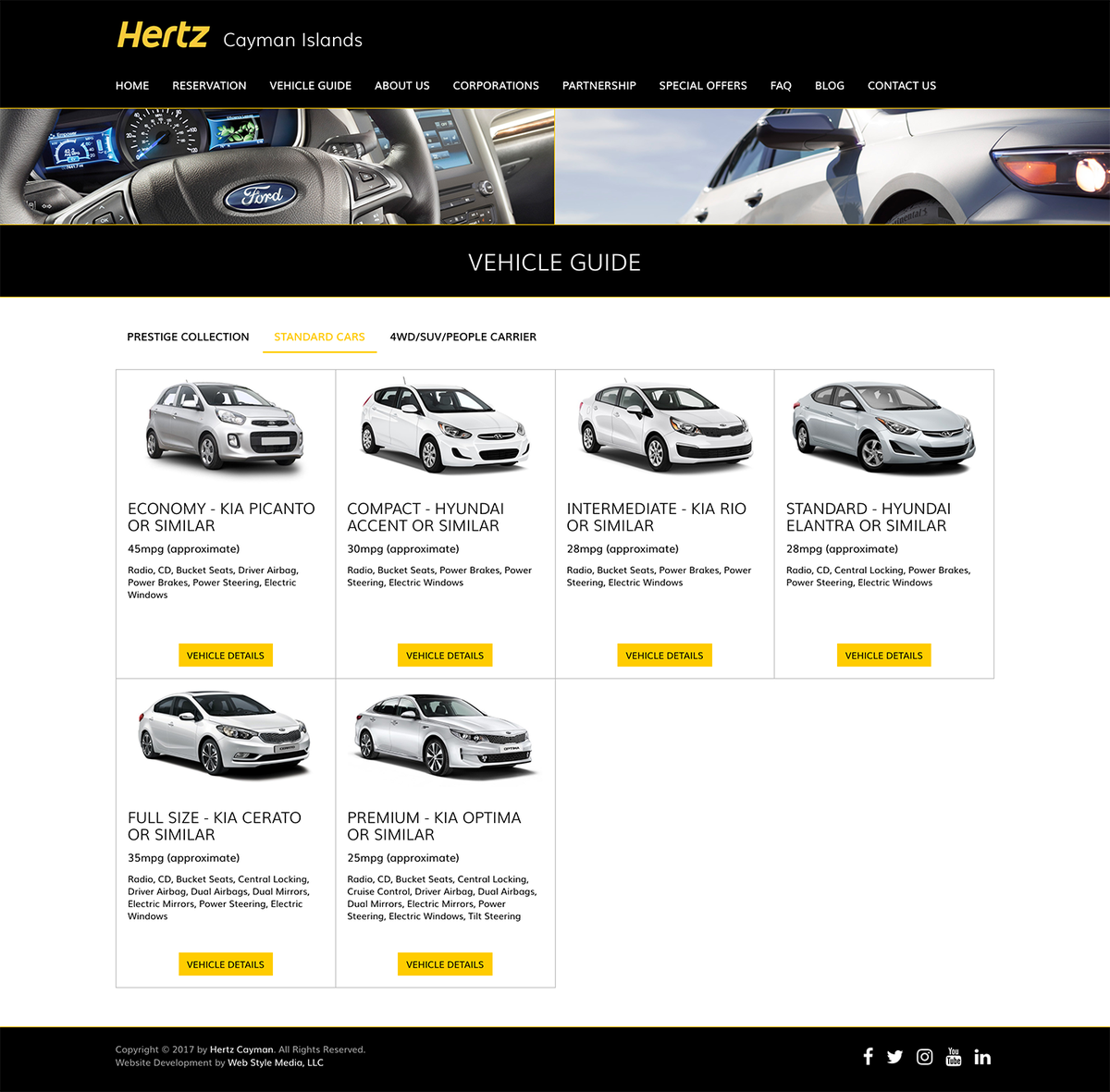Open the Instagram social icon
The image size is (1110, 1092).
click(x=924, y=1057)
